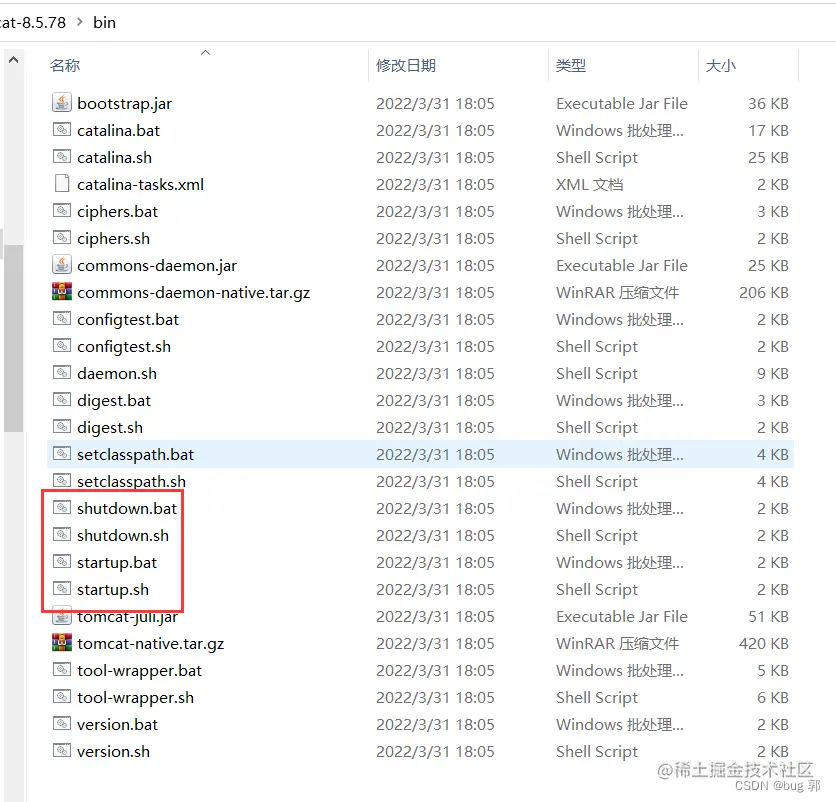Click the navigation pane scroll-up arrow
This screenshot has height=802, width=836.
(14, 60)
